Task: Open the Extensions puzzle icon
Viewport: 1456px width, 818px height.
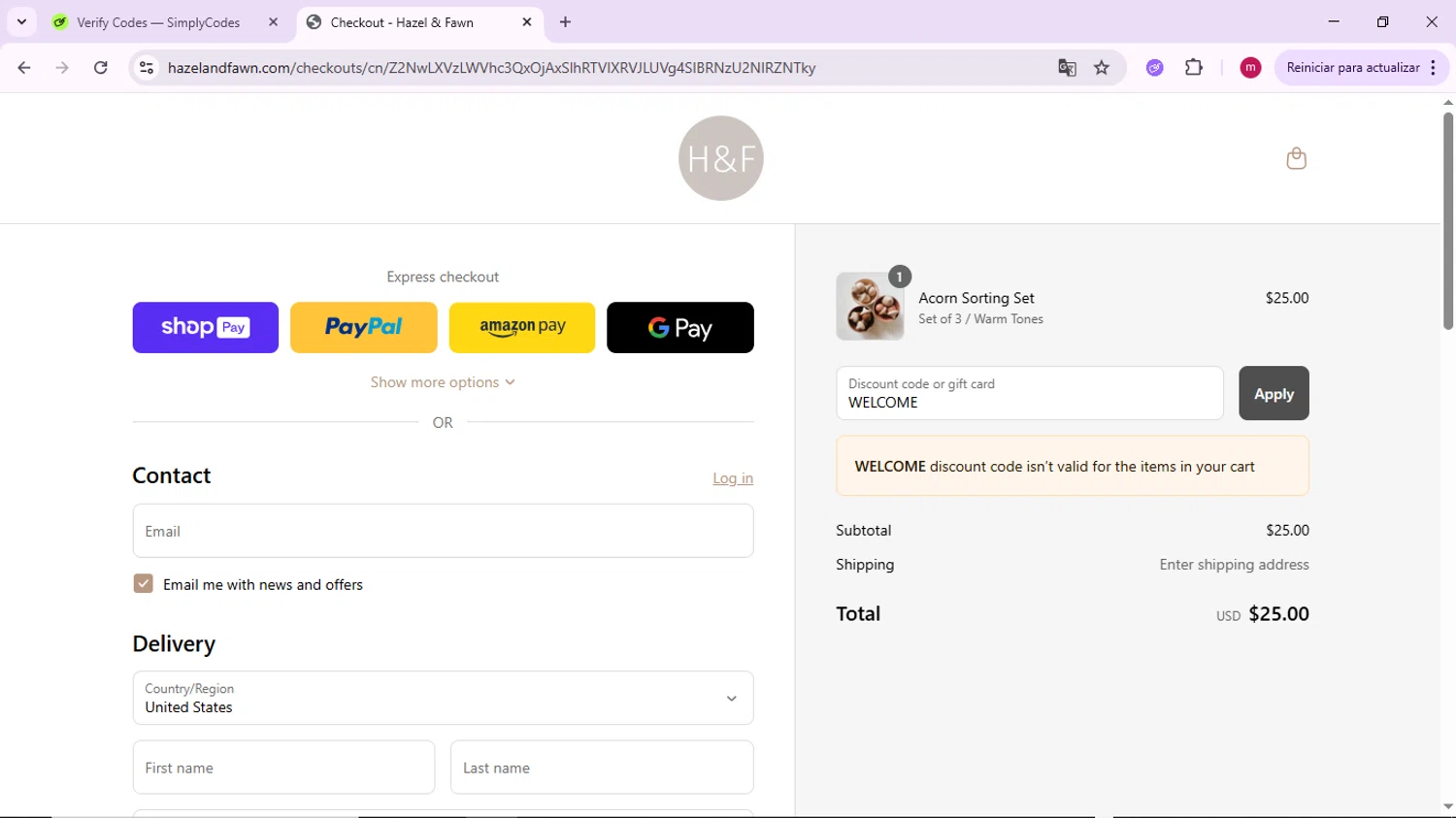Action: pos(1194,68)
